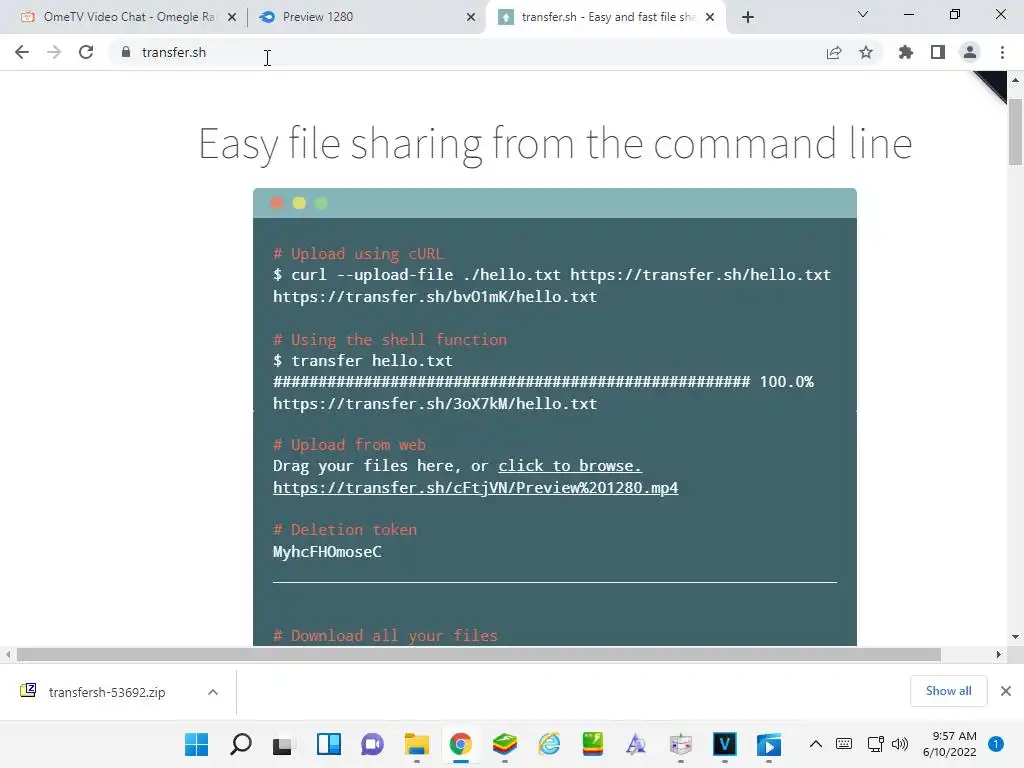The width and height of the screenshot is (1024, 768).
Task: Click the horizontal scroll right arrow
Action: point(999,654)
